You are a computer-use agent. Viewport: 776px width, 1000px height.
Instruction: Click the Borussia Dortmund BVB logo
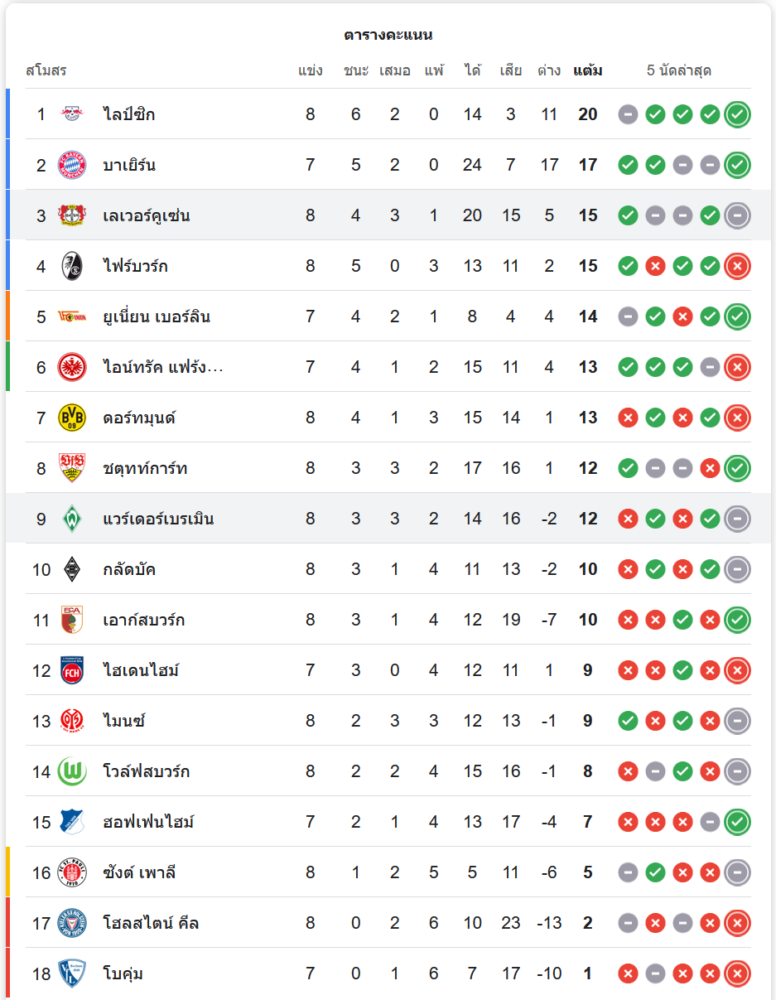pyautogui.click(x=72, y=418)
